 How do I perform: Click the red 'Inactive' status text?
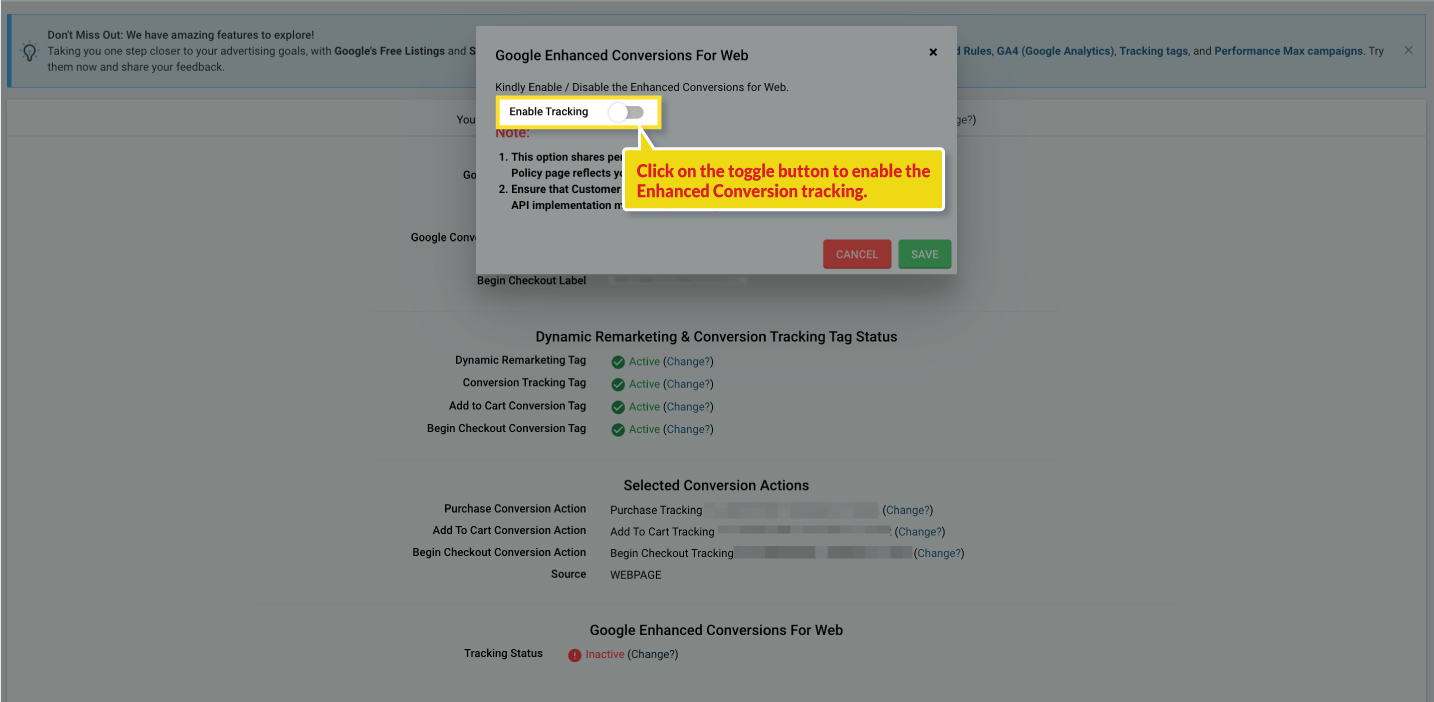click(x=605, y=654)
